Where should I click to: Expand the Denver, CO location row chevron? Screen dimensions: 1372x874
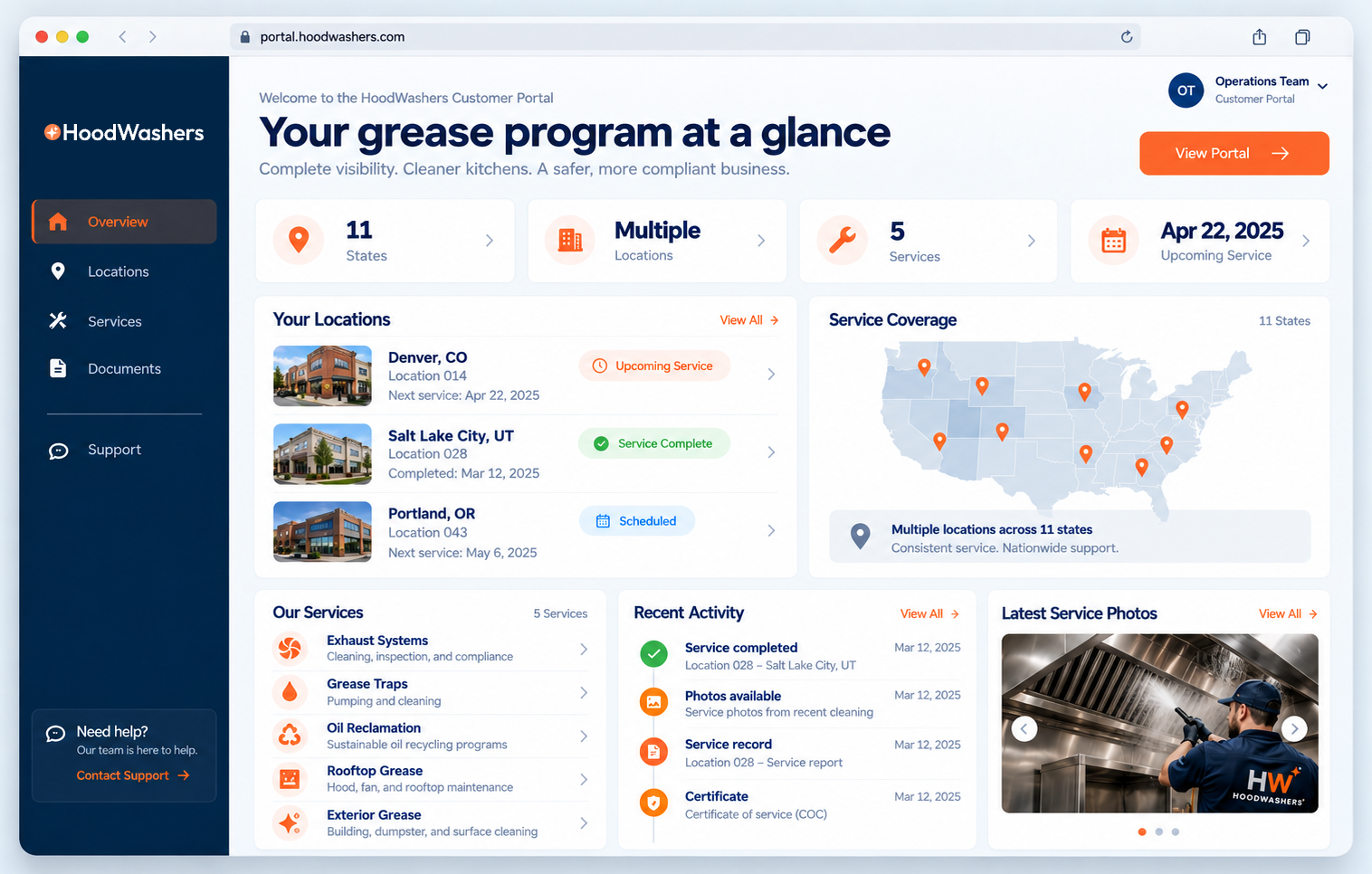[x=771, y=375]
